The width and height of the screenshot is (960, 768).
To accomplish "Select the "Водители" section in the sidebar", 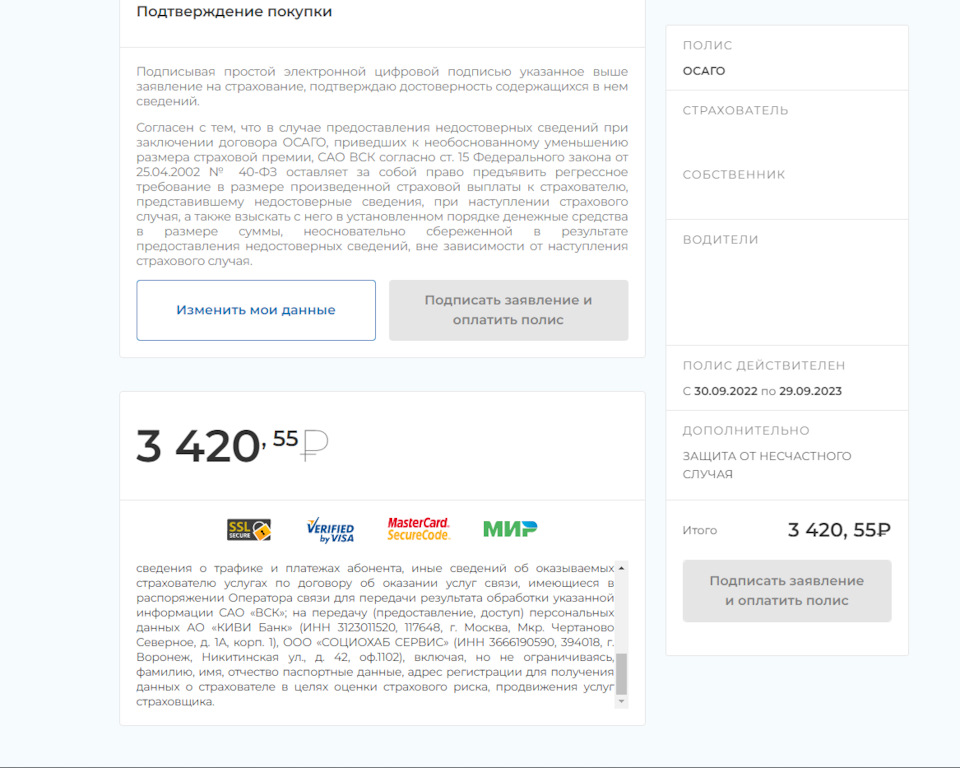I will tap(720, 240).
